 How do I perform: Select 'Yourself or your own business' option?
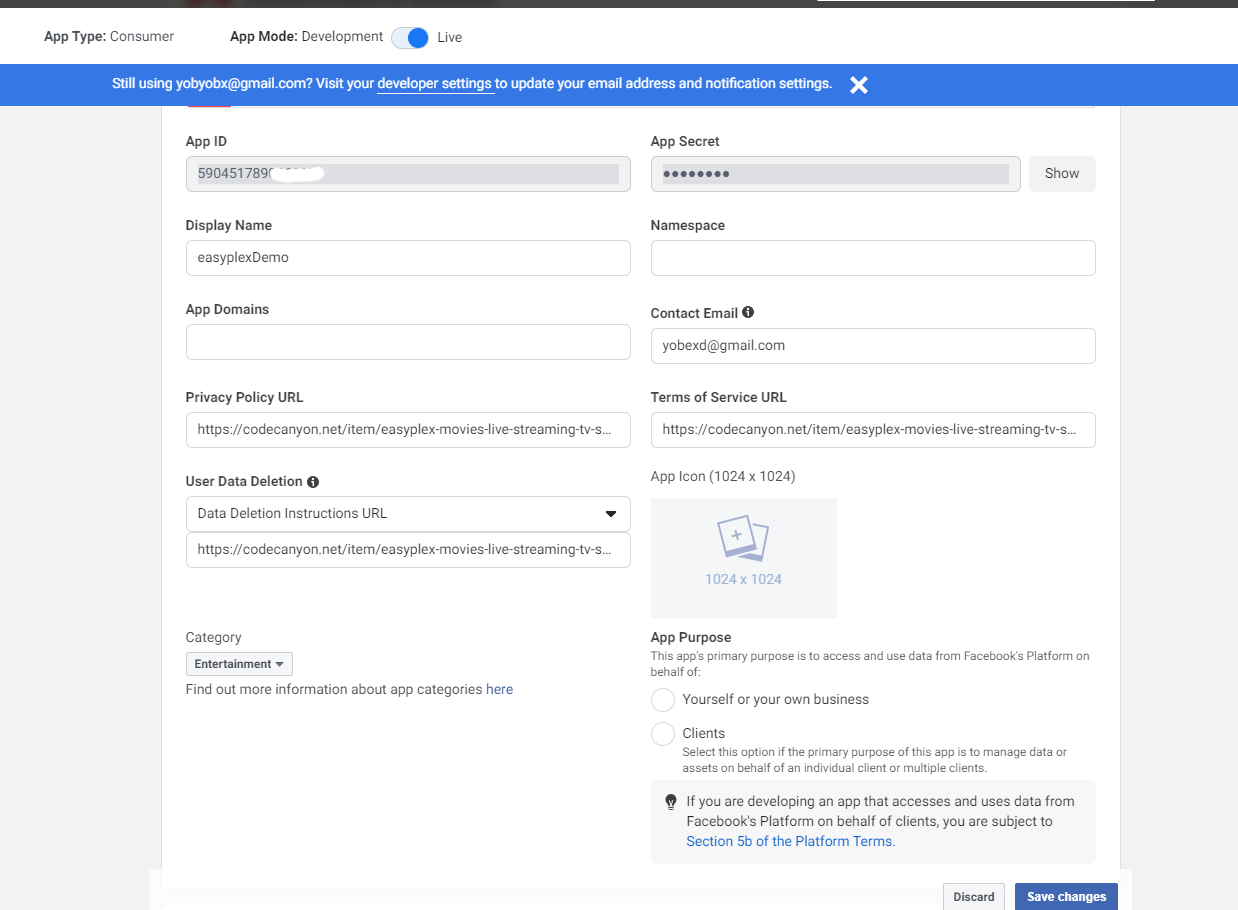coord(663,700)
